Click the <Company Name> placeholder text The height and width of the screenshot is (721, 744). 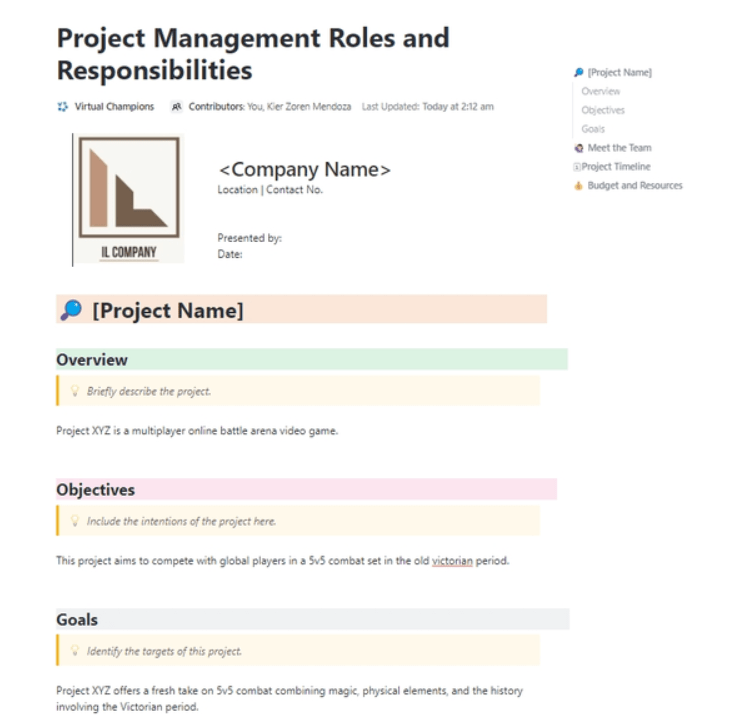tap(304, 169)
